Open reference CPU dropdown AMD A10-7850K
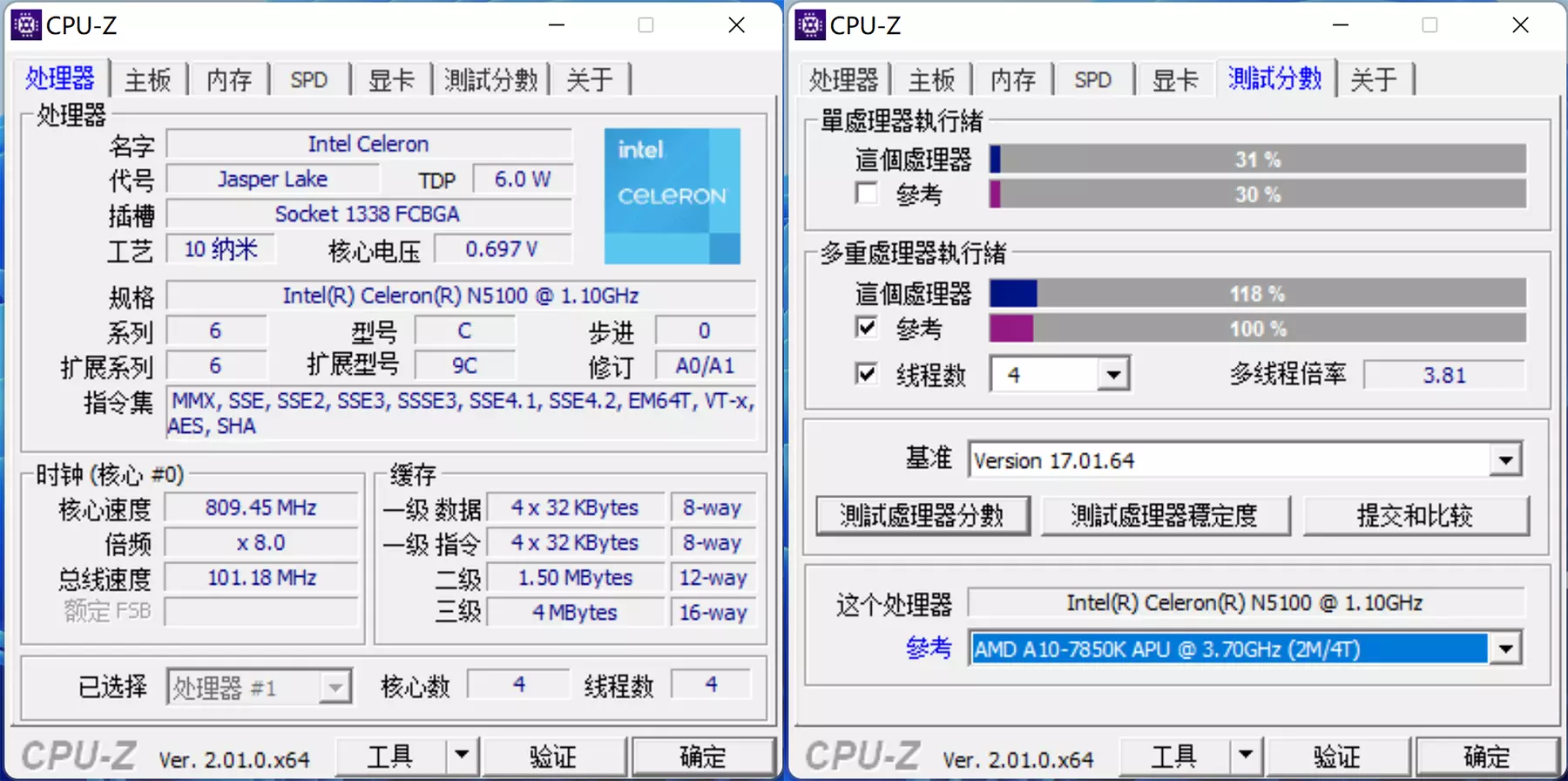The width and height of the screenshot is (1568, 781). [1505, 649]
